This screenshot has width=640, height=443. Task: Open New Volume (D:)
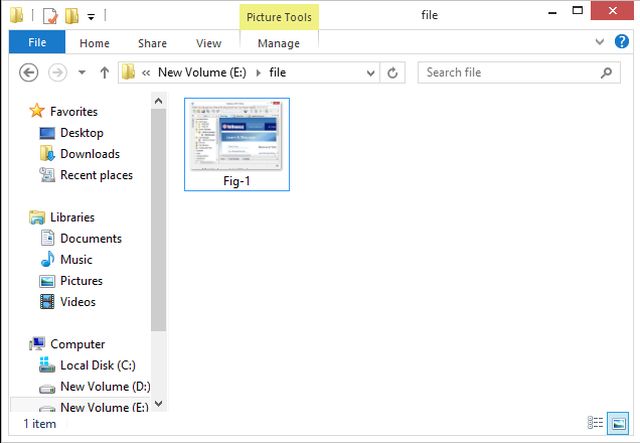105,387
